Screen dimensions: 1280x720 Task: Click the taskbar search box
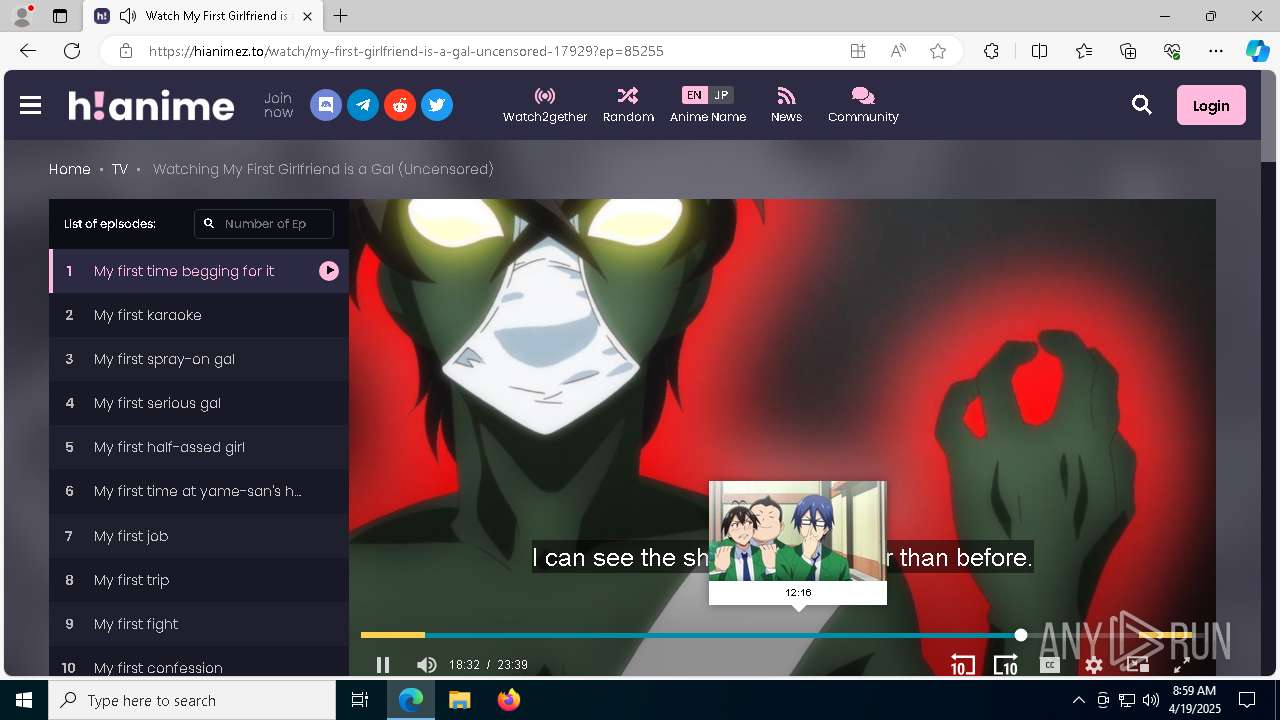pyautogui.click(x=192, y=700)
